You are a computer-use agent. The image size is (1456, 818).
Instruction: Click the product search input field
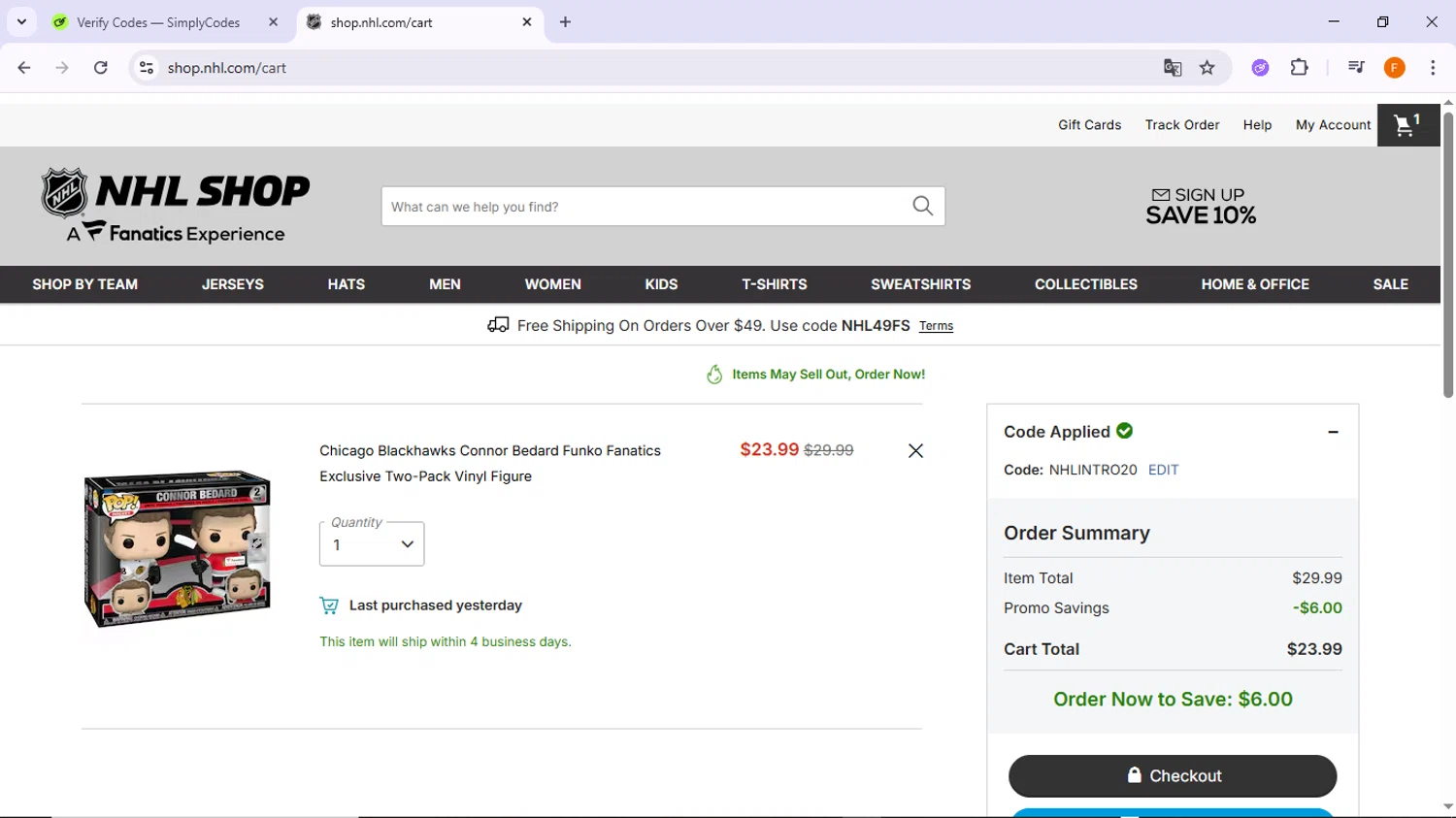(645, 207)
